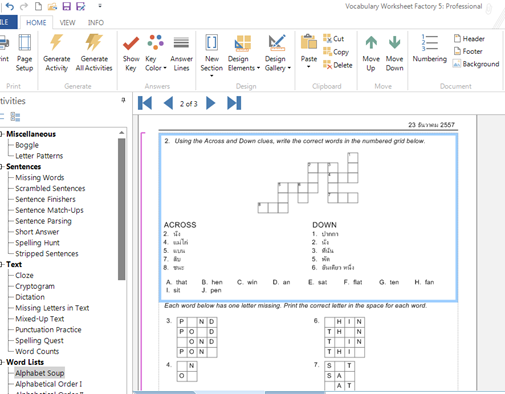
Task: Select the Missing Words activity
Action: [39, 177]
